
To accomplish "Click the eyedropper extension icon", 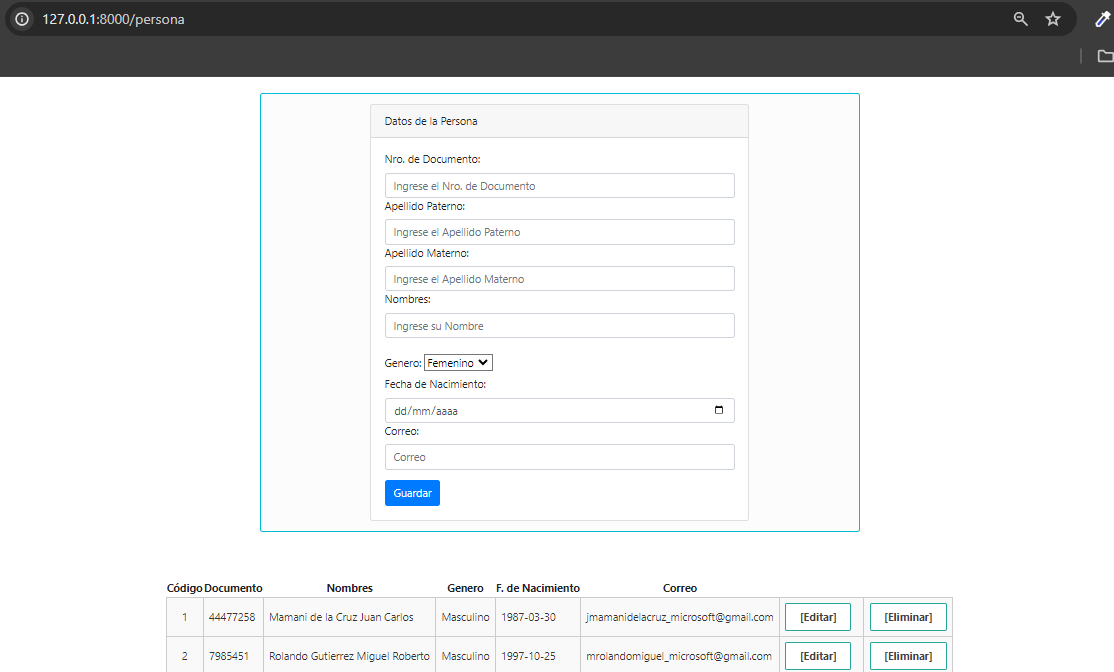I will 1102,19.
